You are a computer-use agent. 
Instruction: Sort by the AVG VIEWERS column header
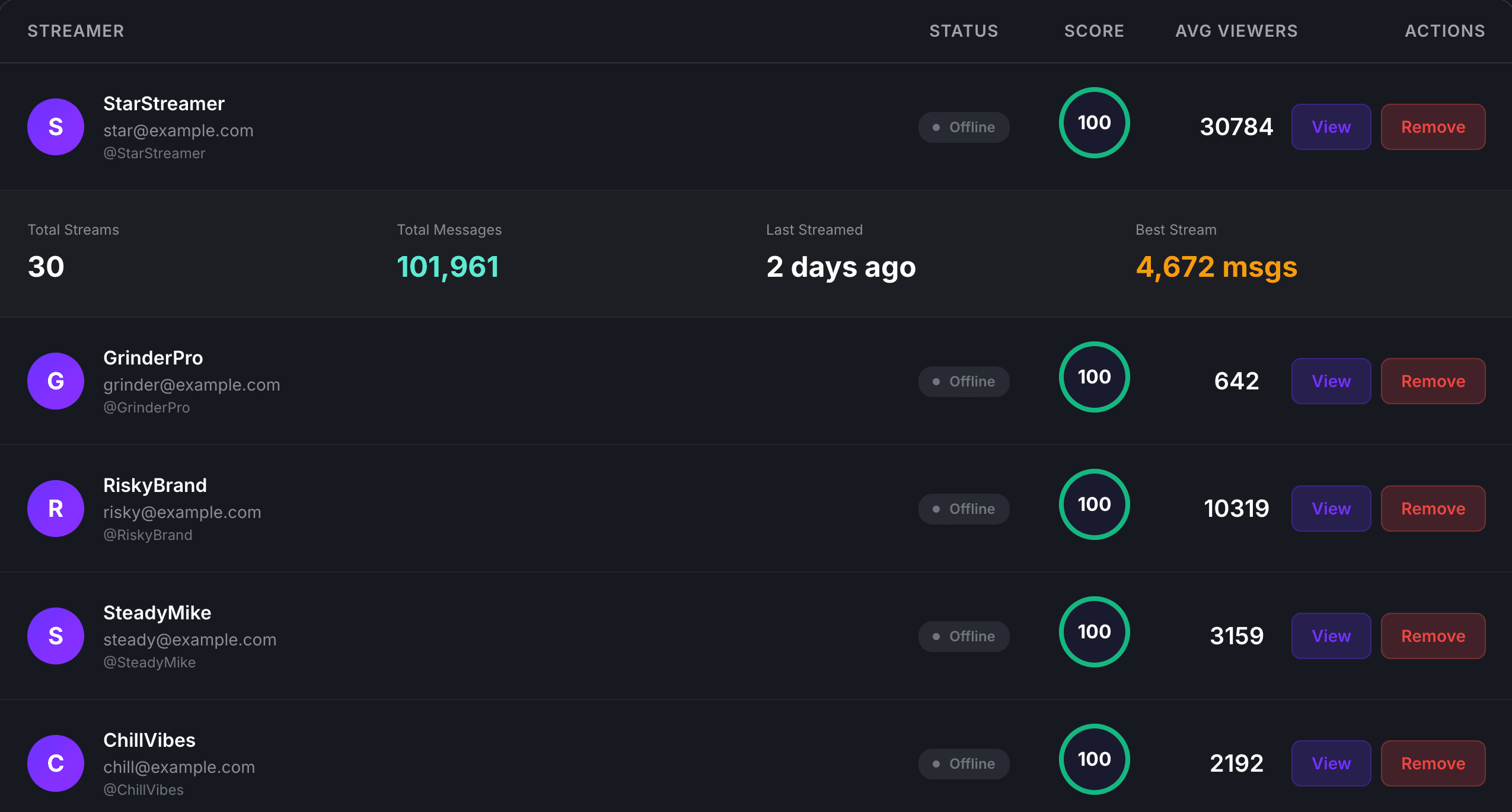[x=1236, y=31]
